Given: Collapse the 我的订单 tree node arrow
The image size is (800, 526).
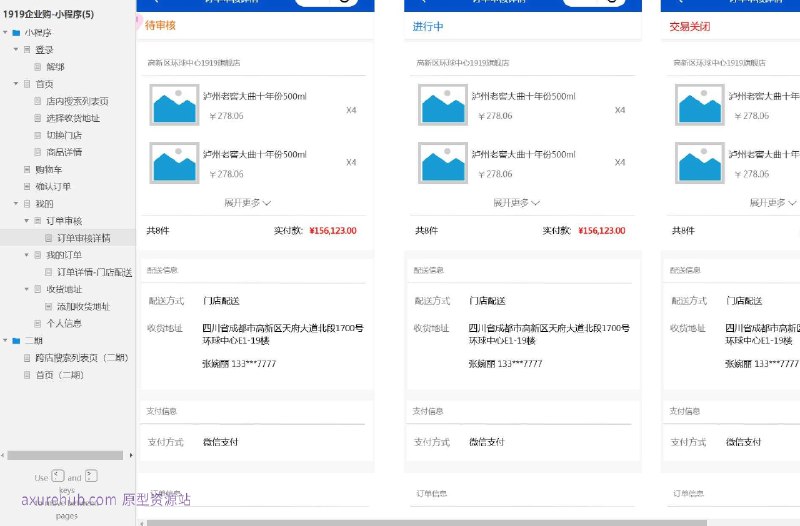Looking at the screenshot, I should point(27,255).
